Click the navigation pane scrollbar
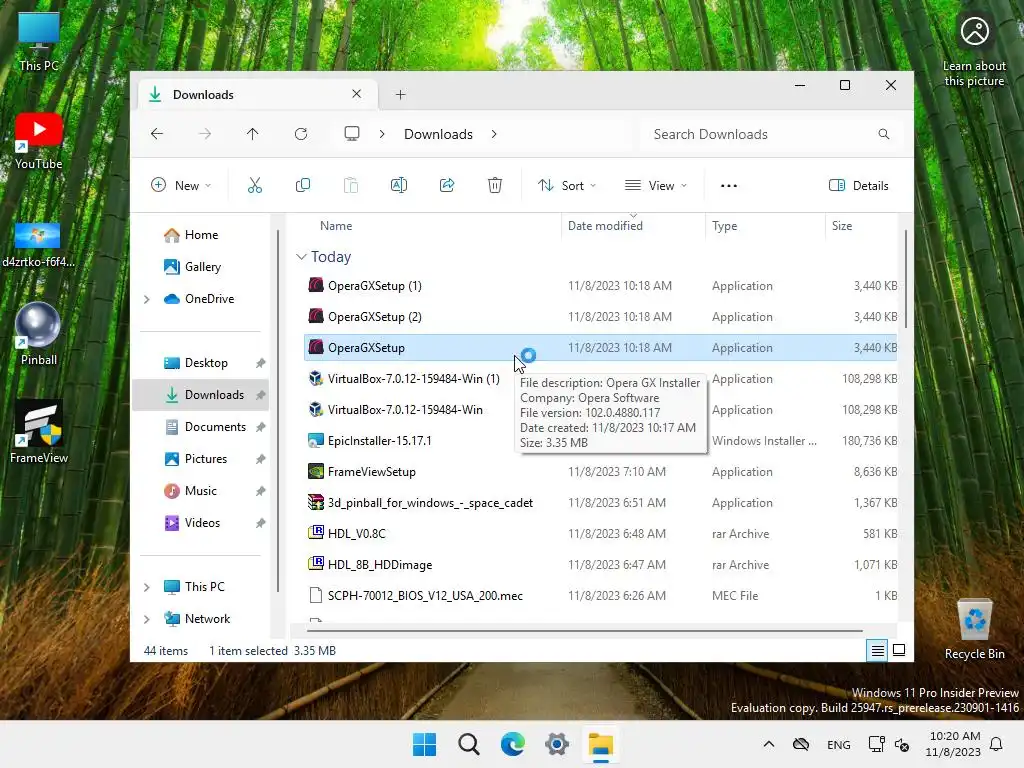This screenshot has height=768, width=1024. [x=278, y=411]
